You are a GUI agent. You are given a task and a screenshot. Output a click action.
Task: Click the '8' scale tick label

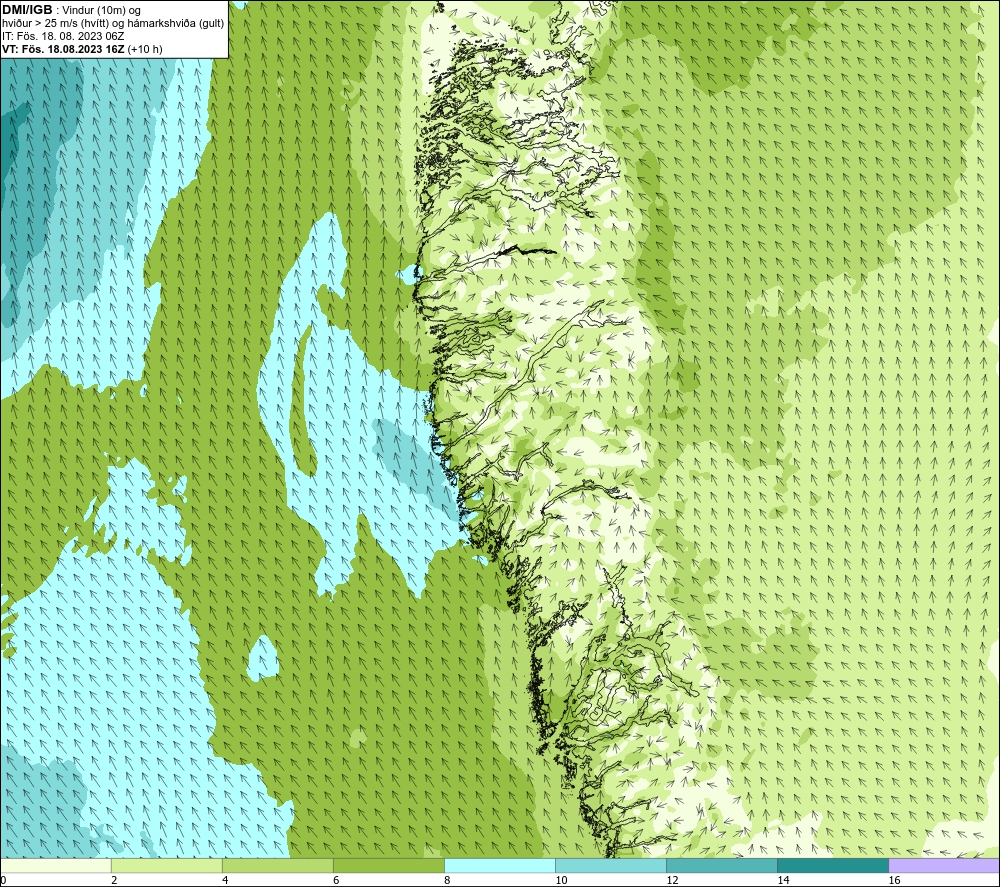[447, 881]
